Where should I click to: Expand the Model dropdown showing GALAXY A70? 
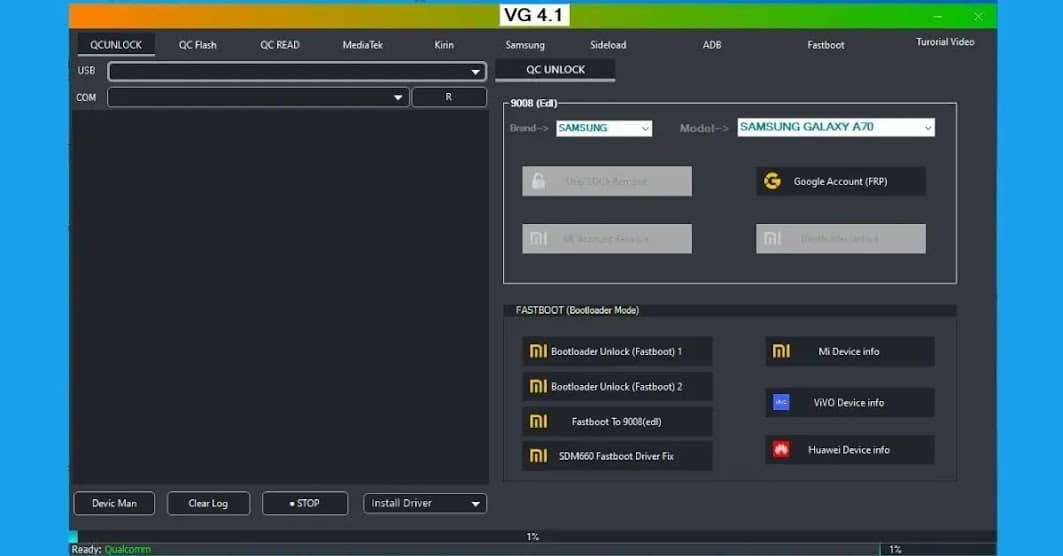point(836,127)
